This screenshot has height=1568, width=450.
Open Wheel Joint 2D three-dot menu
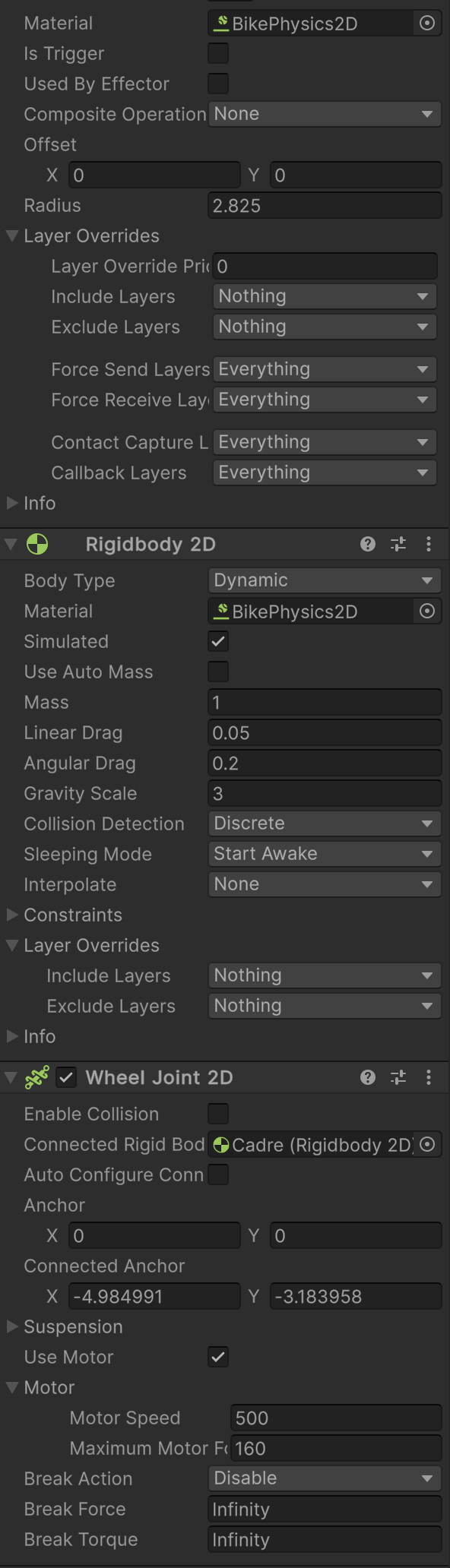pos(429,1077)
